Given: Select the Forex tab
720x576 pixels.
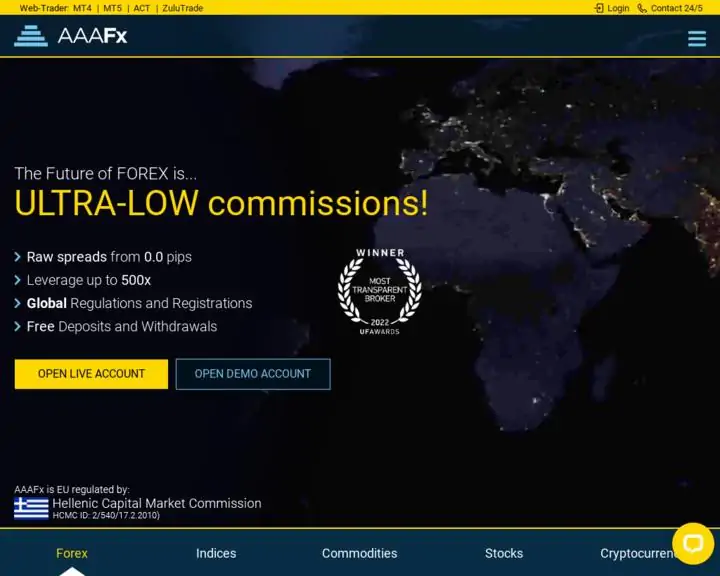Looking at the screenshot, I should pyautogui.click(x=72, y=553).
